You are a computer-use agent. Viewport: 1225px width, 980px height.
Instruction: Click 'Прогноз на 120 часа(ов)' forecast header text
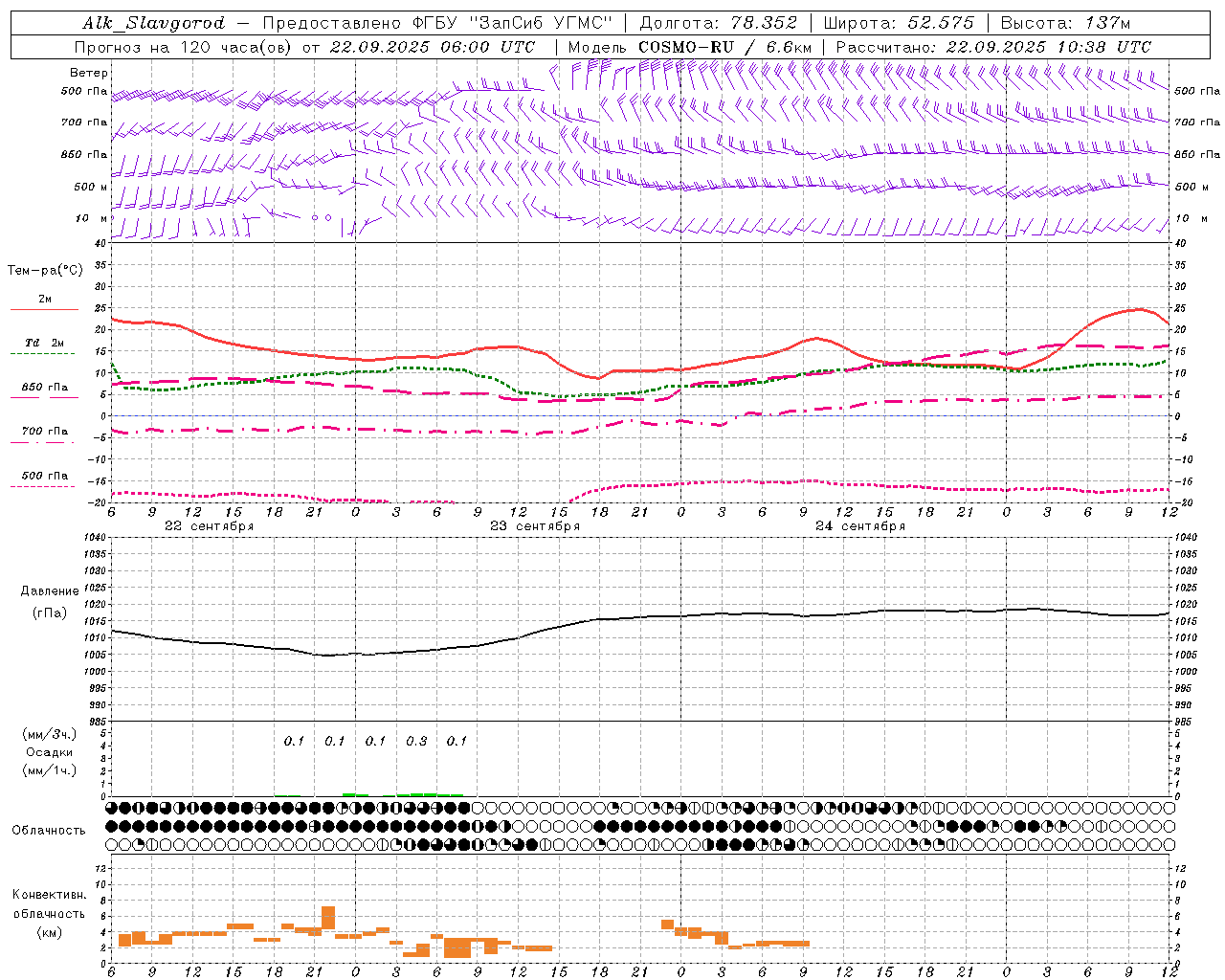[x=184, y=47]
